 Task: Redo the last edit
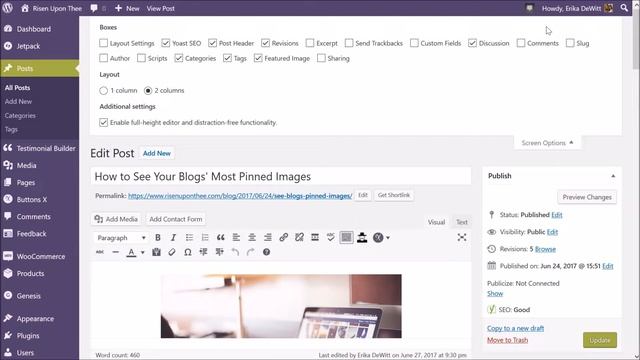tap(251, 252)
